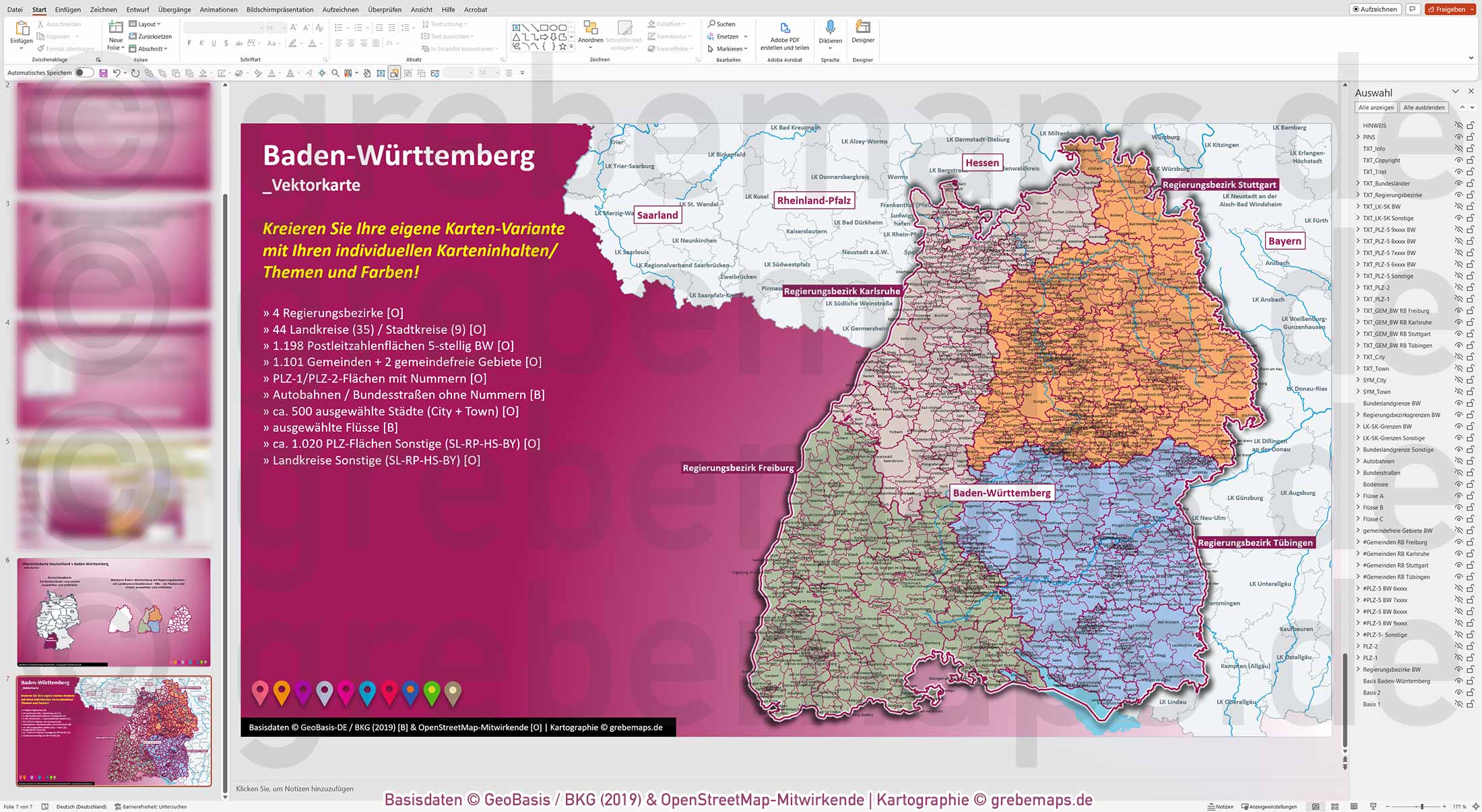The height and width of the screenshot is (812, 1482).
Task: Click the Alle anzeigen button
Action: [x=1376, y=107]
